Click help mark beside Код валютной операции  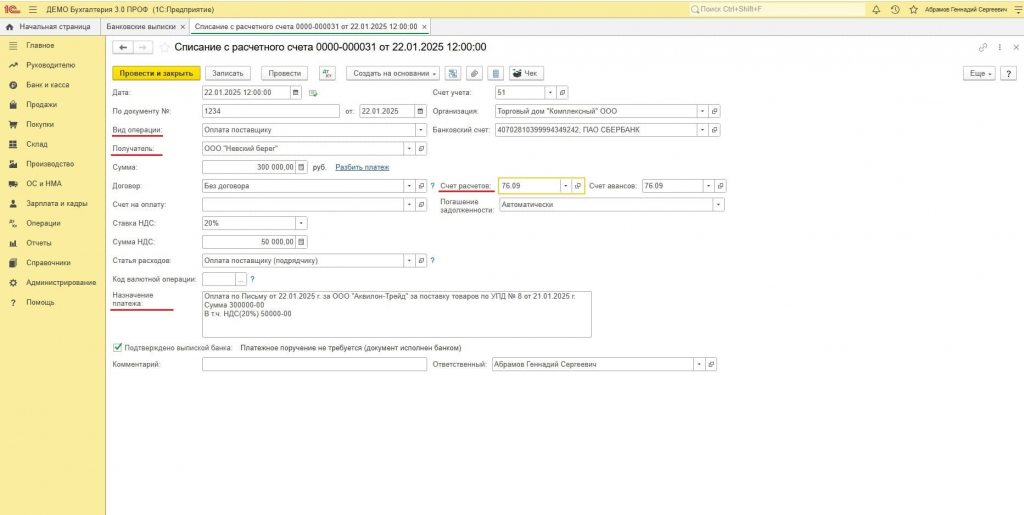252,279
